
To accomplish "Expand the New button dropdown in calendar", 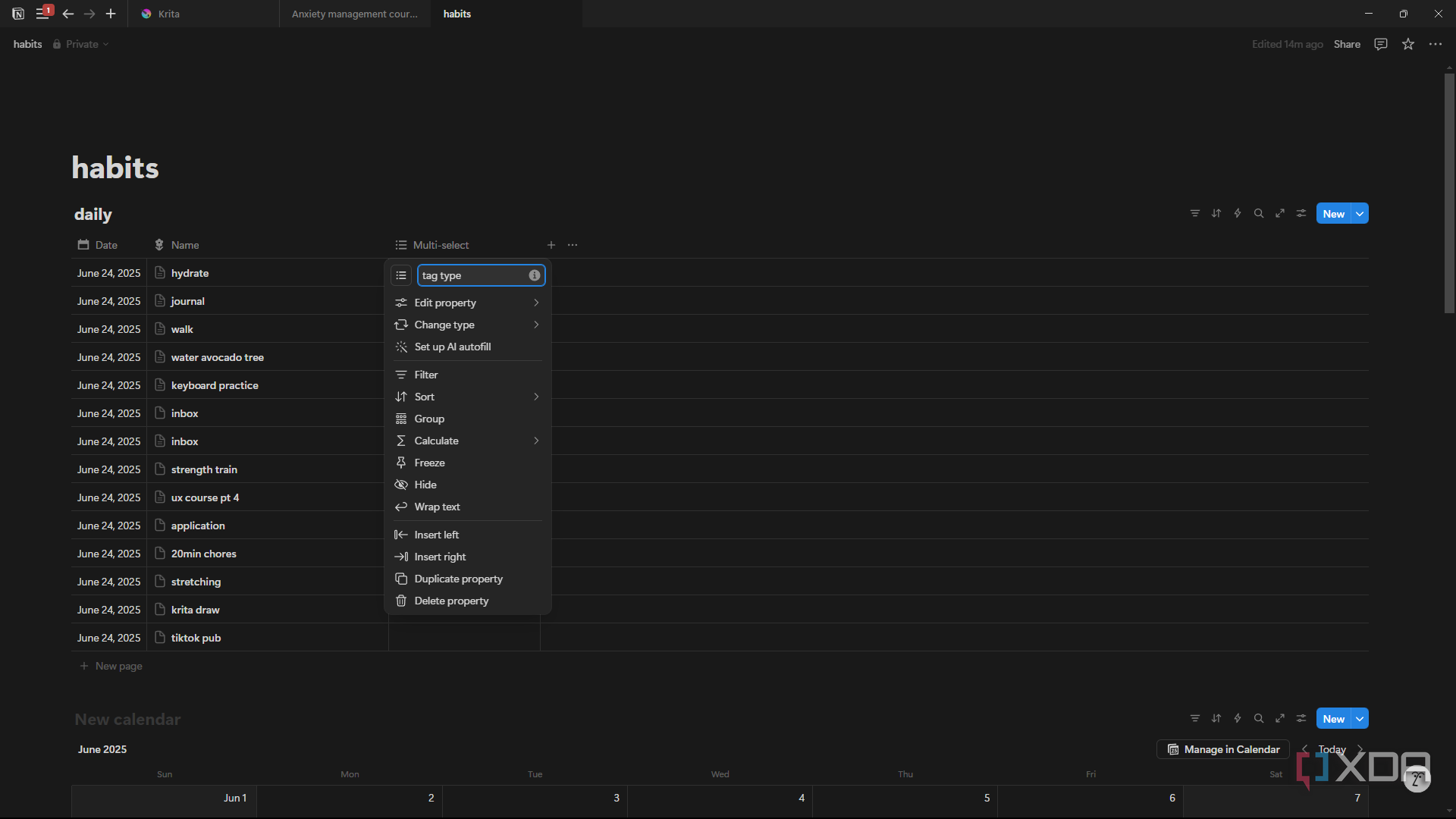I will coord(1360,719).
